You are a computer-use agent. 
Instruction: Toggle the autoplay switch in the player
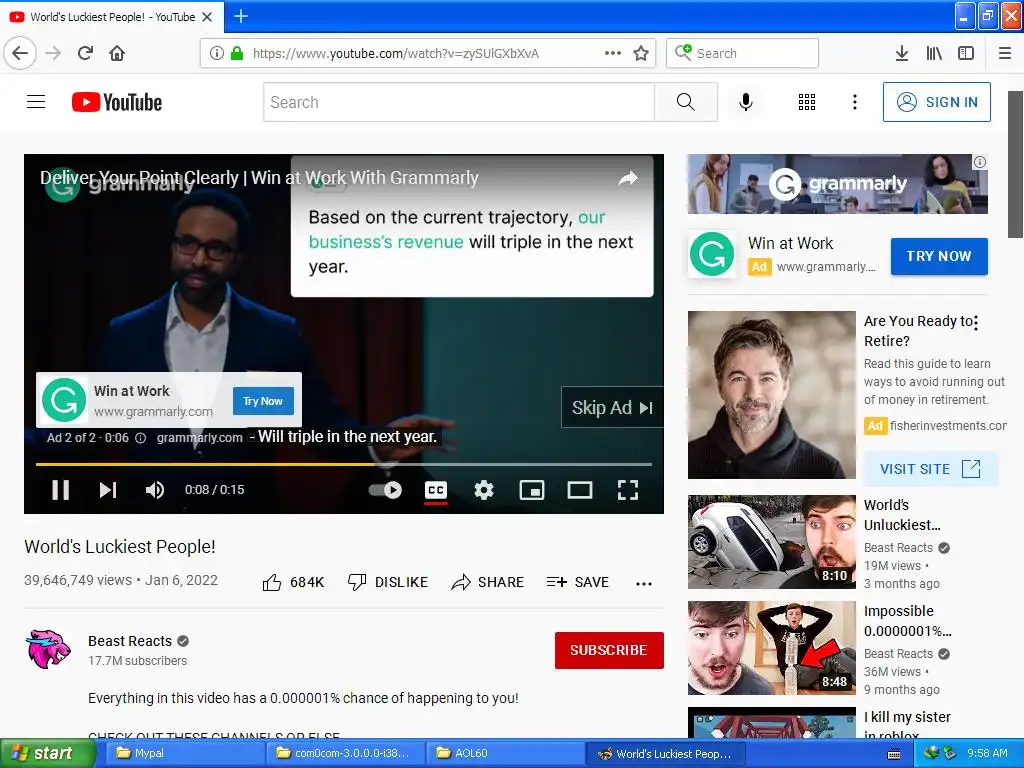(385, 490)
